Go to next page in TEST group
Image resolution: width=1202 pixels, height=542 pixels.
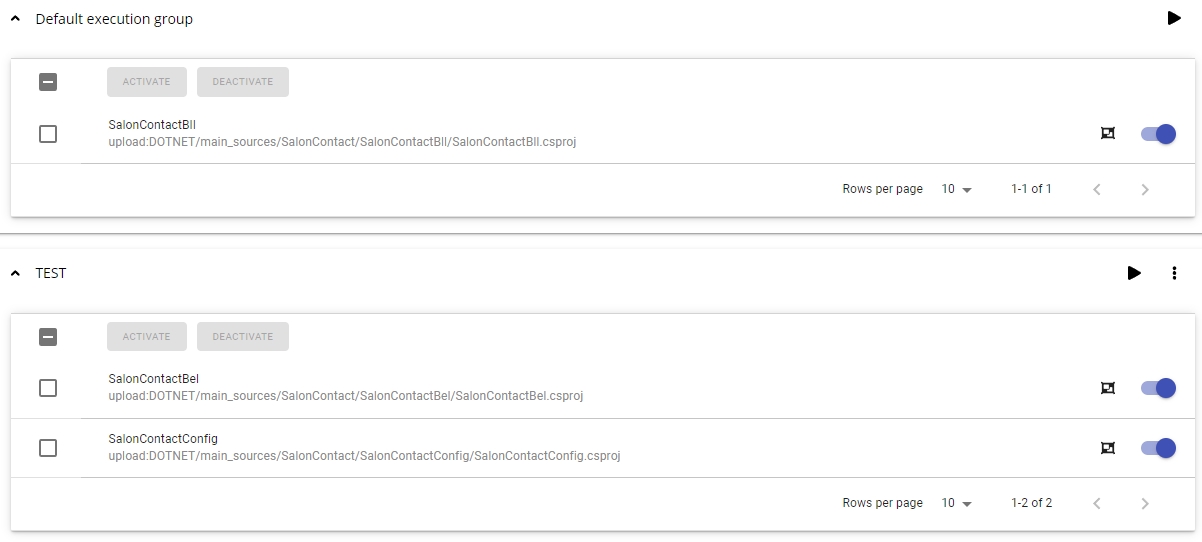point(1145,503)
